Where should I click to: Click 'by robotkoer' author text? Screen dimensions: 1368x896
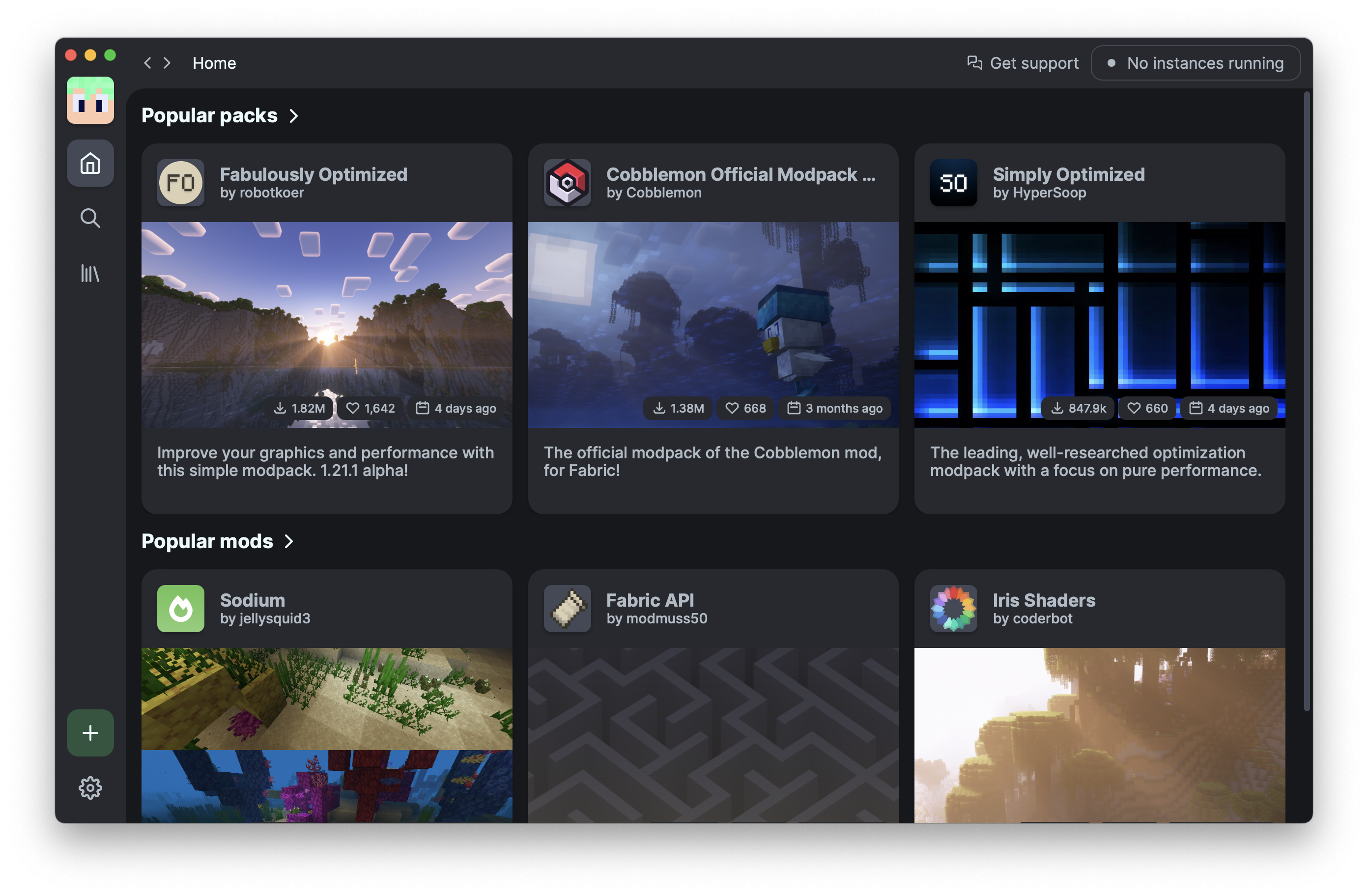click(261, 193)
